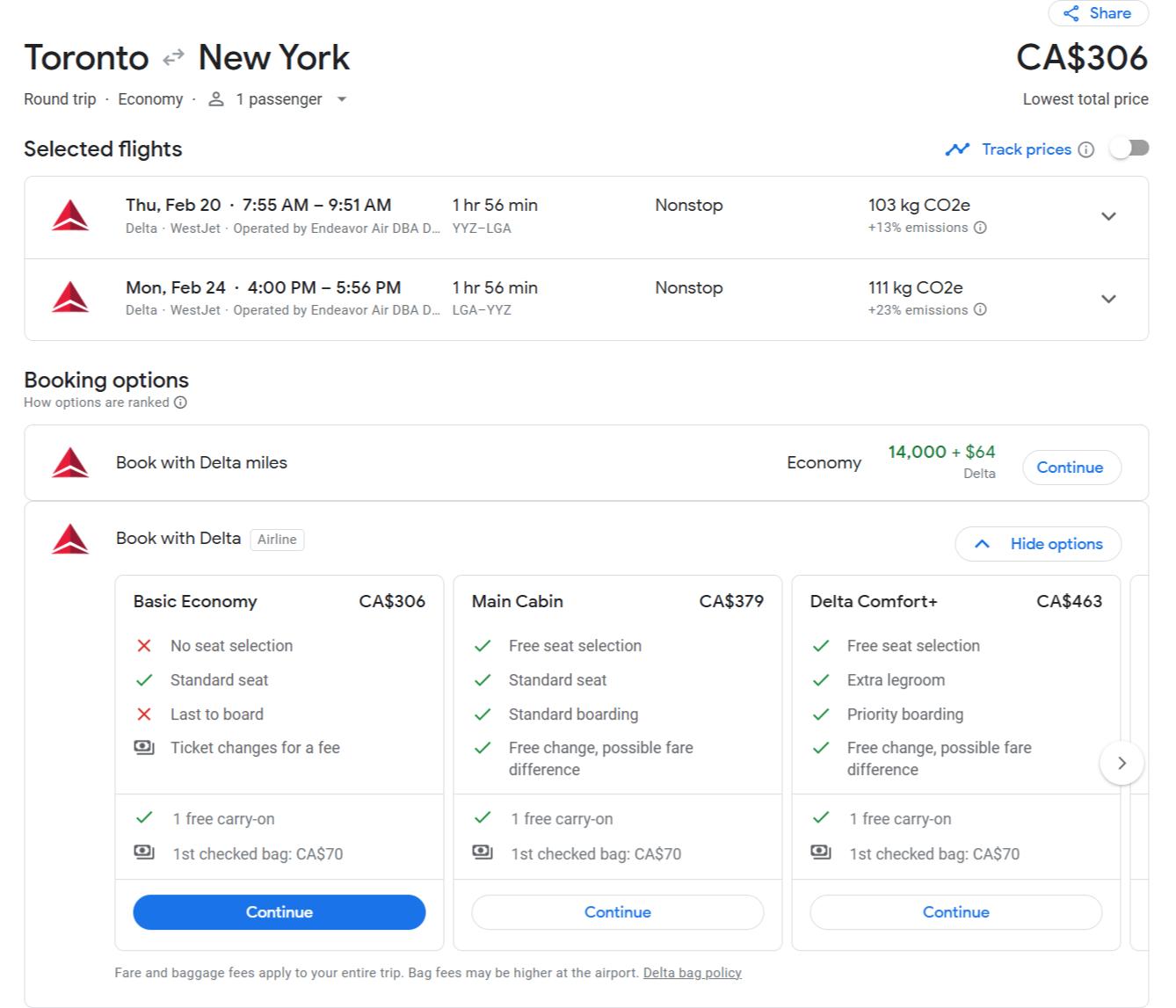Select the Book with Delta miles row
1176x1008 pixels.
click(x=439, y=463)
